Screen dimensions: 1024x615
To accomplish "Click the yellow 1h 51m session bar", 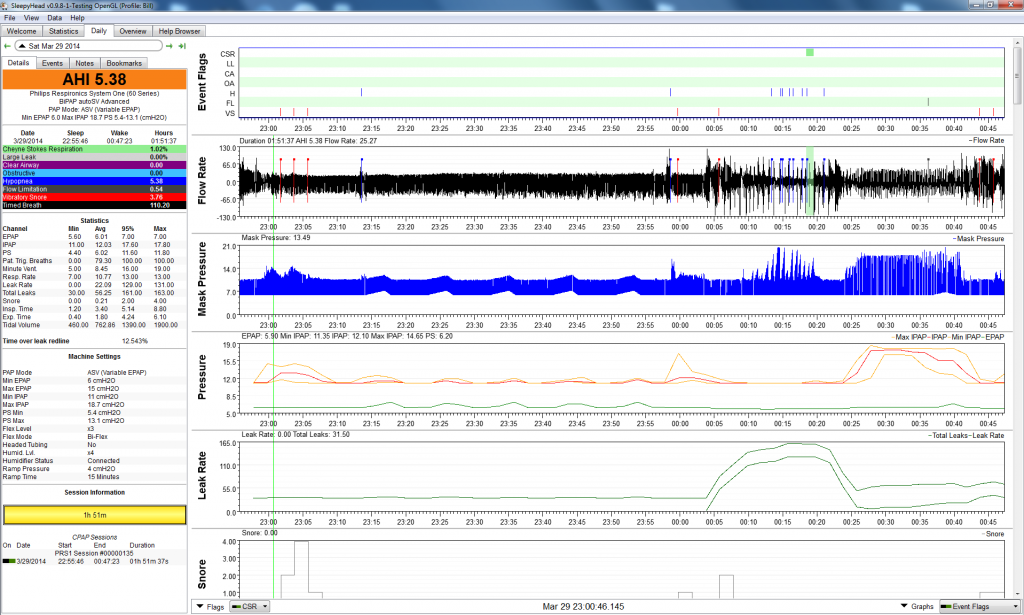I will pyautogui.click(x=95, y=515).
